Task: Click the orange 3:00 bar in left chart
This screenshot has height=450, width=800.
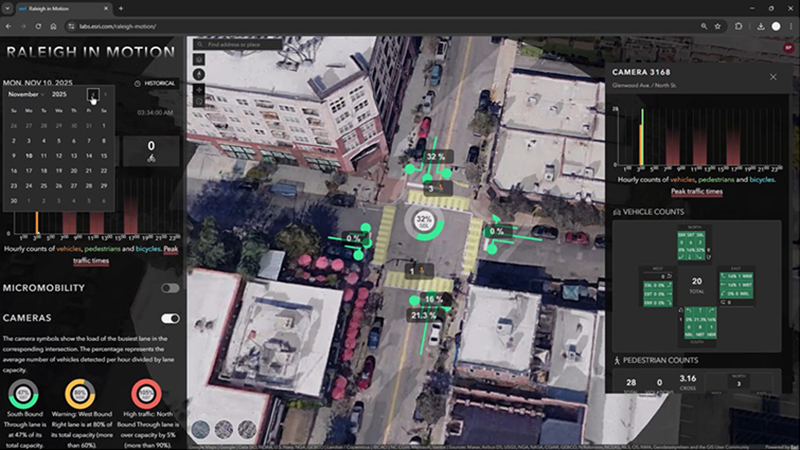Action: pos(37,223)
